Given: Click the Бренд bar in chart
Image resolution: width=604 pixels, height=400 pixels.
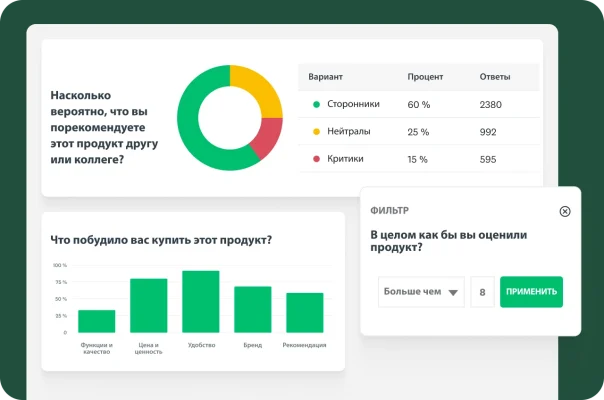Looking at the screenshot, I should [x=252, y=309].
